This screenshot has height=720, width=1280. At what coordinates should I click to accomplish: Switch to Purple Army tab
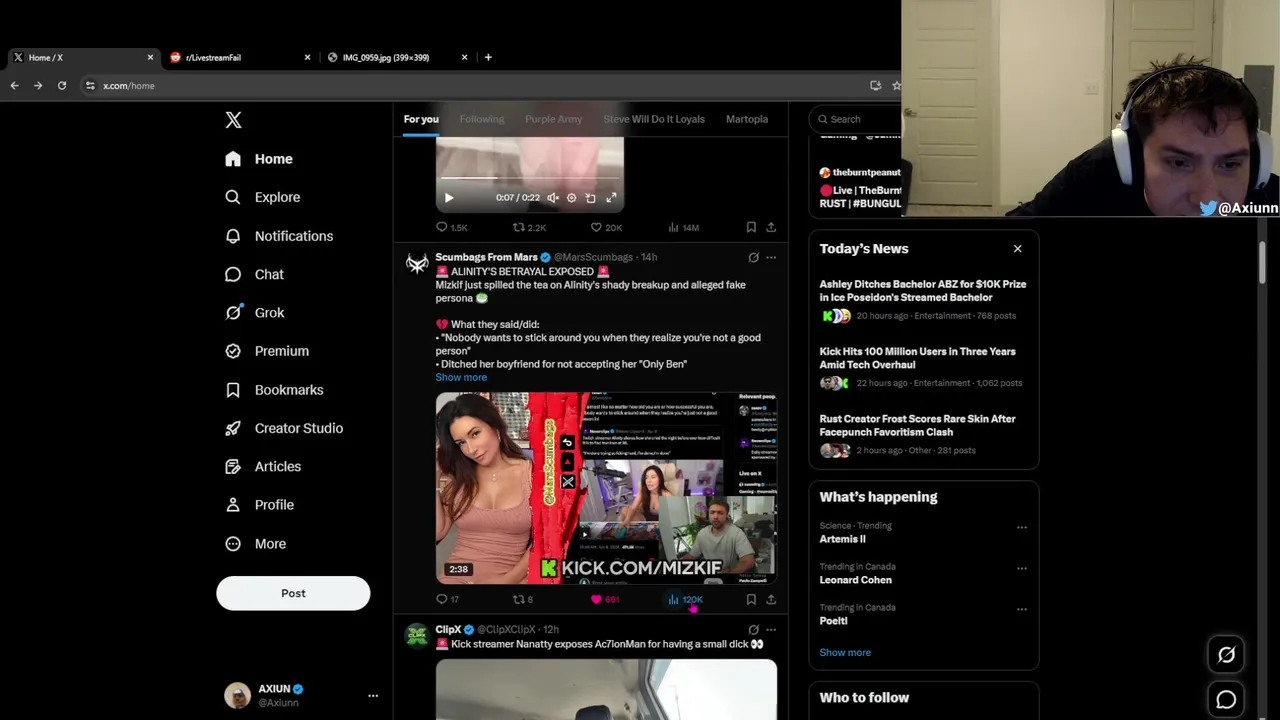pyautogui.click(x=553, y=119)
